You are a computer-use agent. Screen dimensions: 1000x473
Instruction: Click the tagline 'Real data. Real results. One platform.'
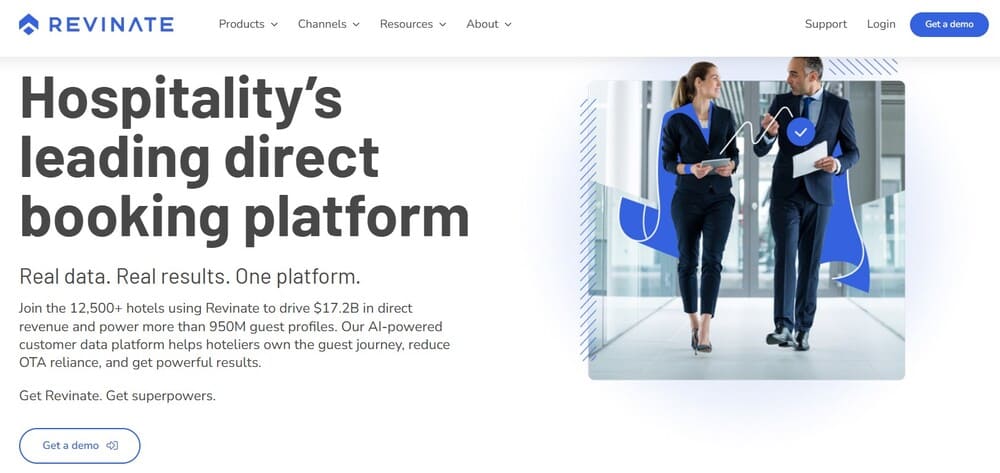[190, 277]
